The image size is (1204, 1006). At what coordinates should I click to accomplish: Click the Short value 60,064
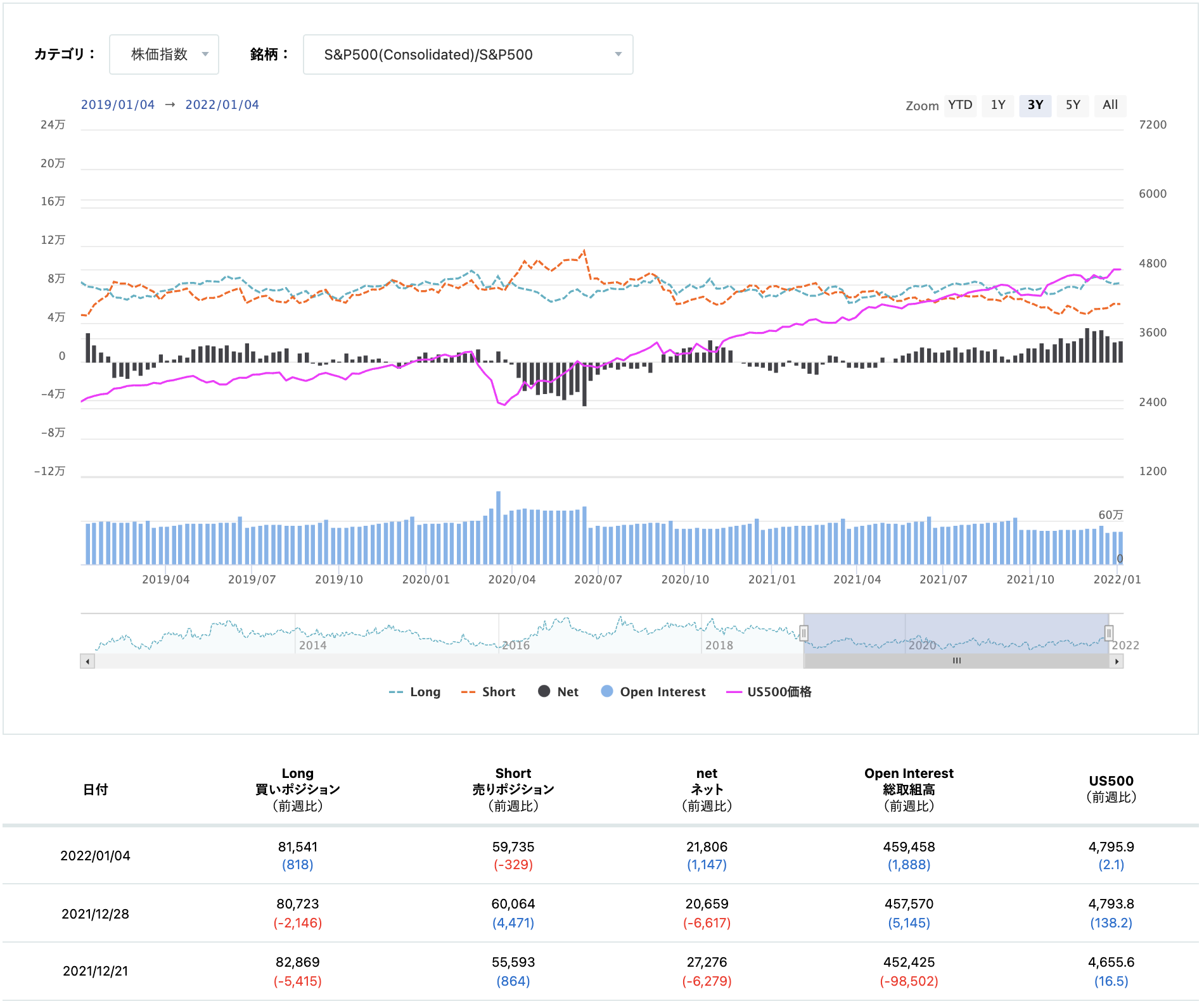pyautogui.click(x=513, y=904)
